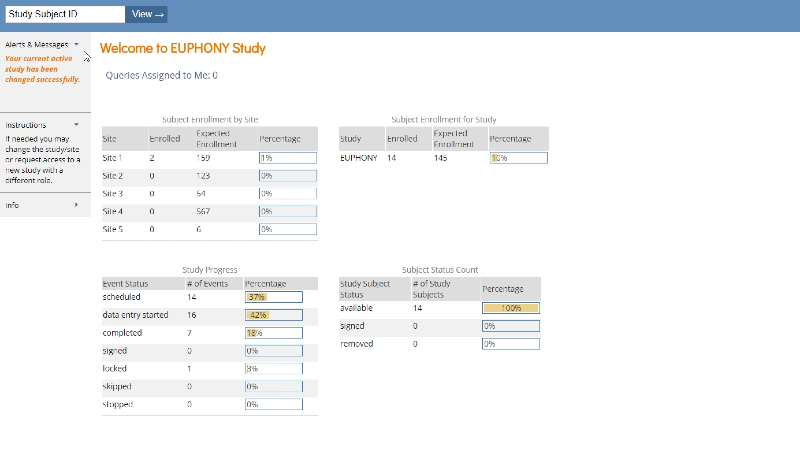Click the Welcome to EUPHONY Study heading
The width and height of the screenshot is (800, 450).
183,48
